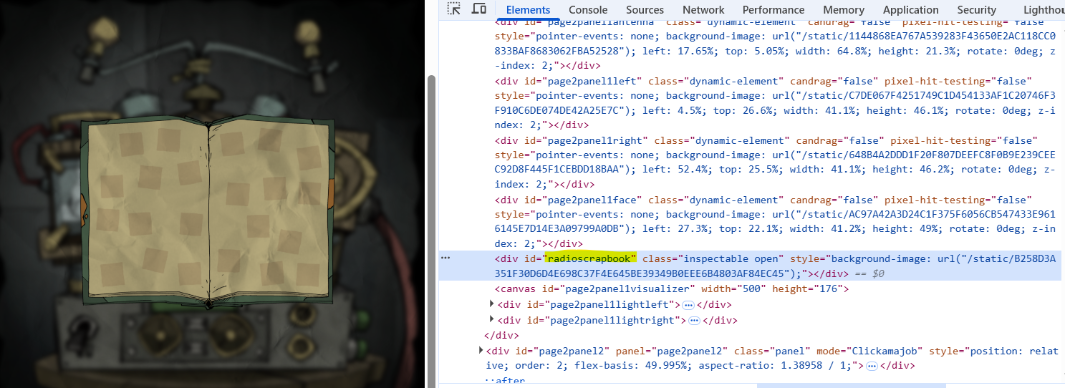Switch to the Elements tab
This screenshot has width=1065, height=388.
[528, 10]
